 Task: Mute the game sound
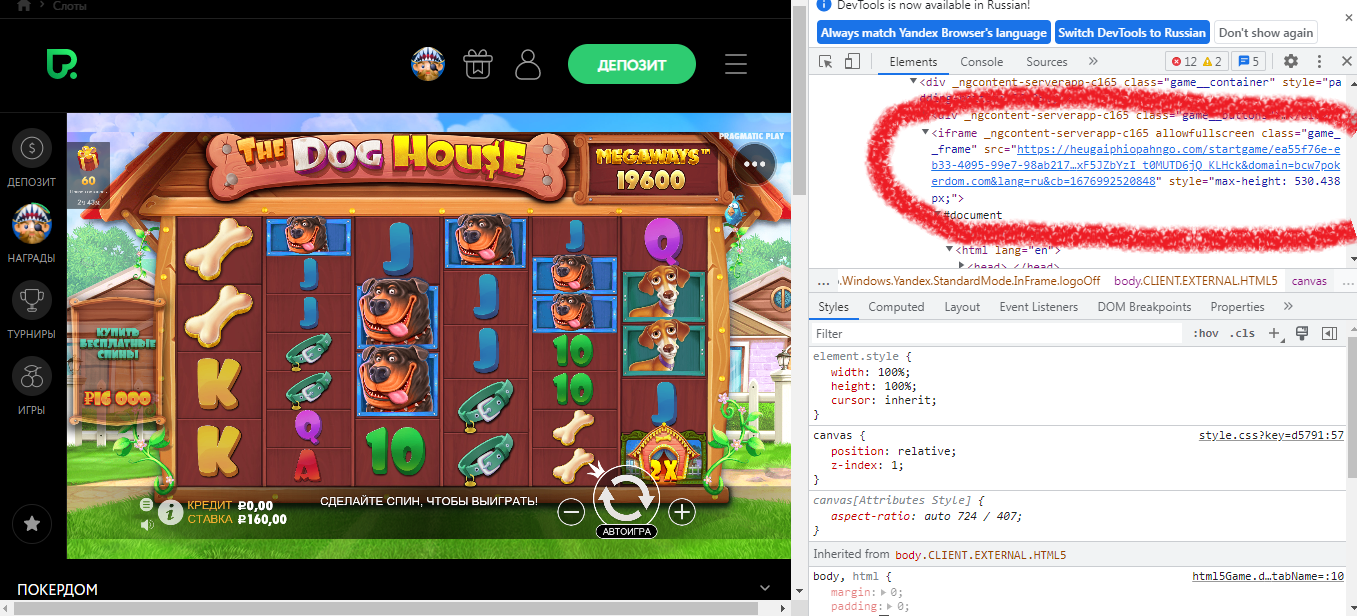coord(147,524)
